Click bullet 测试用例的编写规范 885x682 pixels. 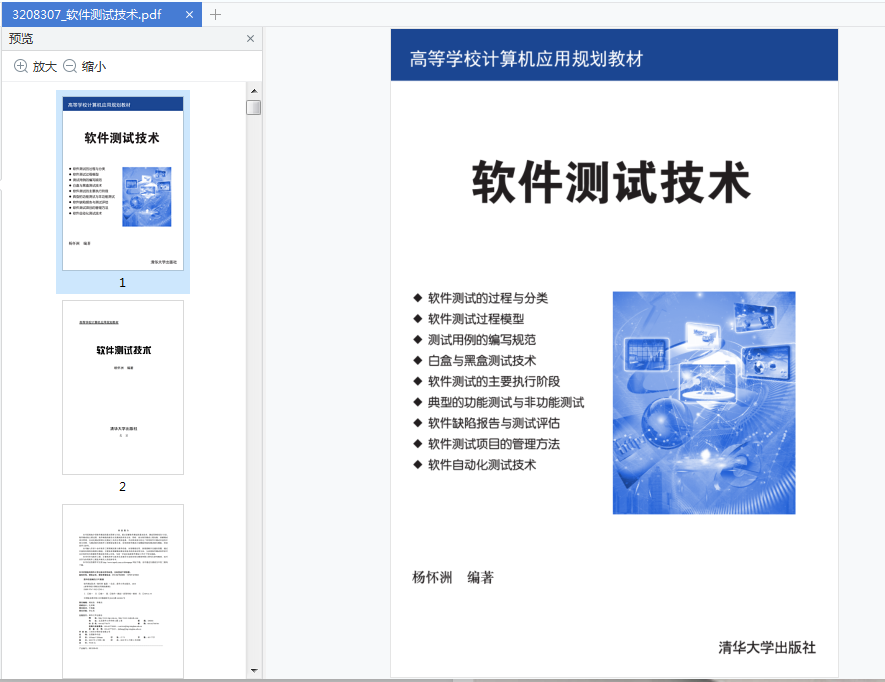482,340
